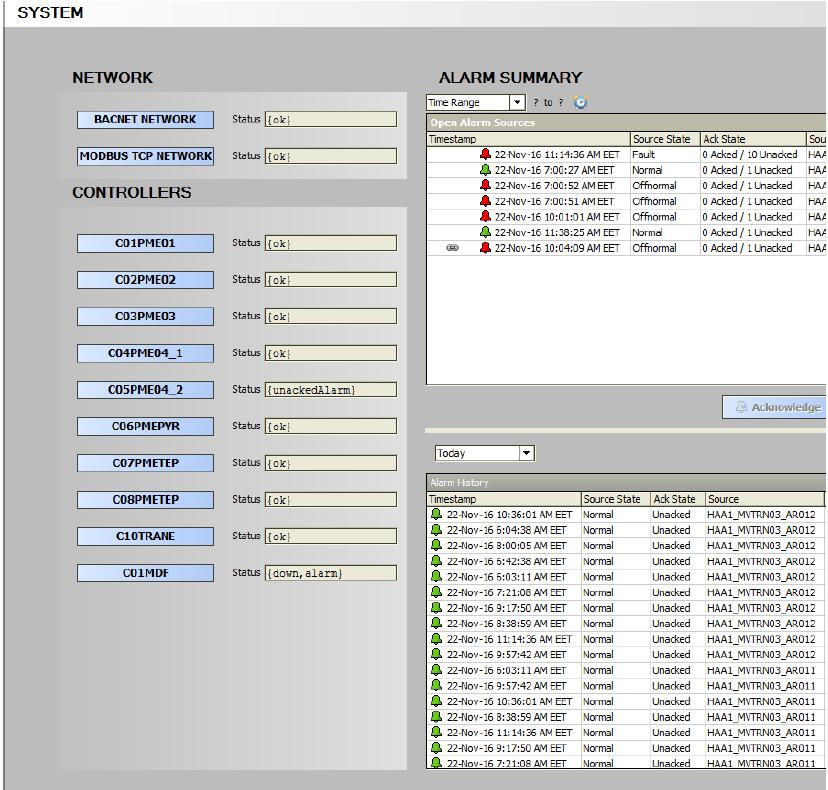Viewport: 828px width, 790px height.
Task: Click the link icon on 10:04:09 AM alarm row
Action: [x=453, y=248]
